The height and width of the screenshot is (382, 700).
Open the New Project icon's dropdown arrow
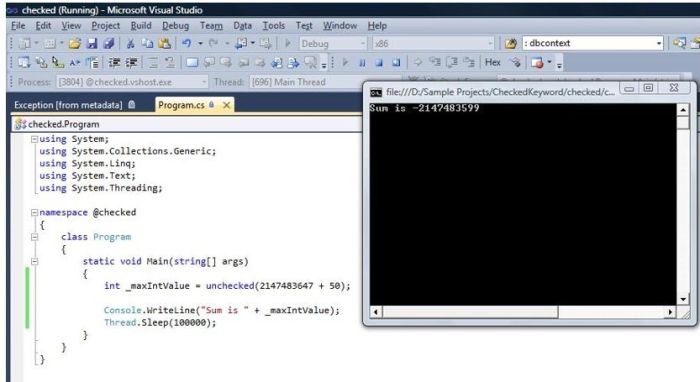37,43
